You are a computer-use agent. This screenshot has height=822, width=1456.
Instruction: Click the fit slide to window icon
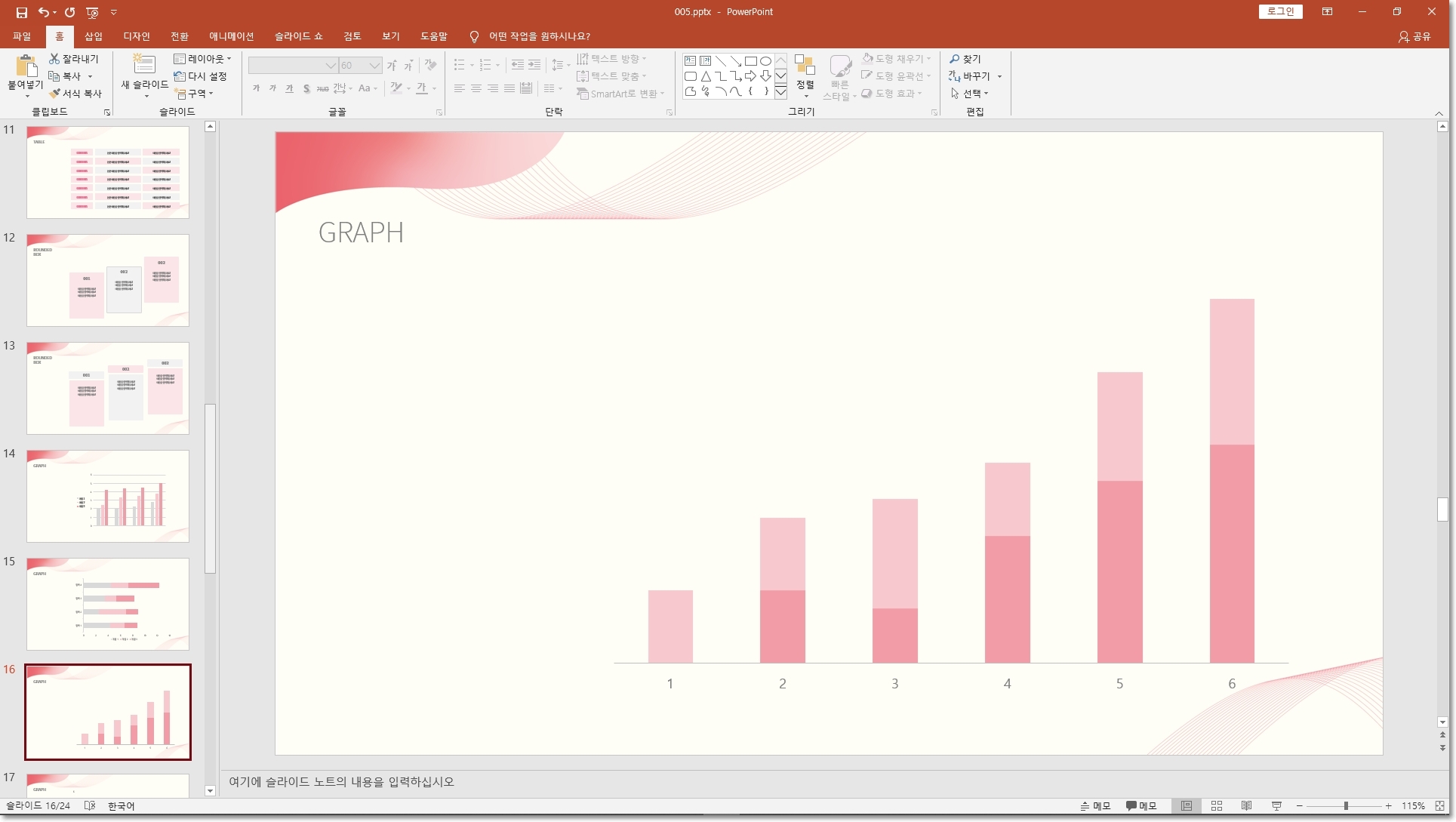point(1440,806)
